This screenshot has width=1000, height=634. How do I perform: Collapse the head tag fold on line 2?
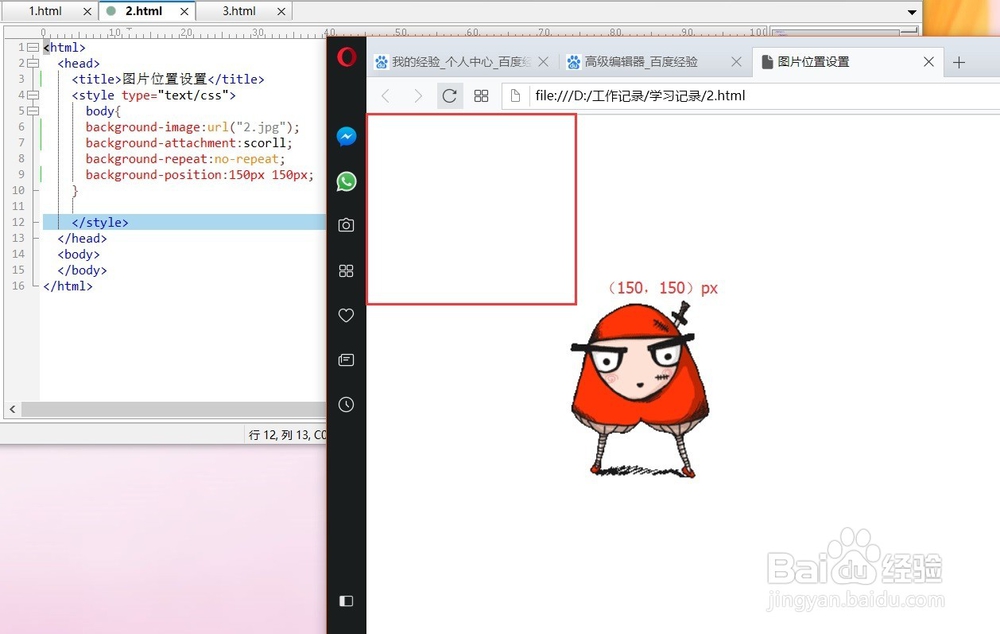(33, 63)
